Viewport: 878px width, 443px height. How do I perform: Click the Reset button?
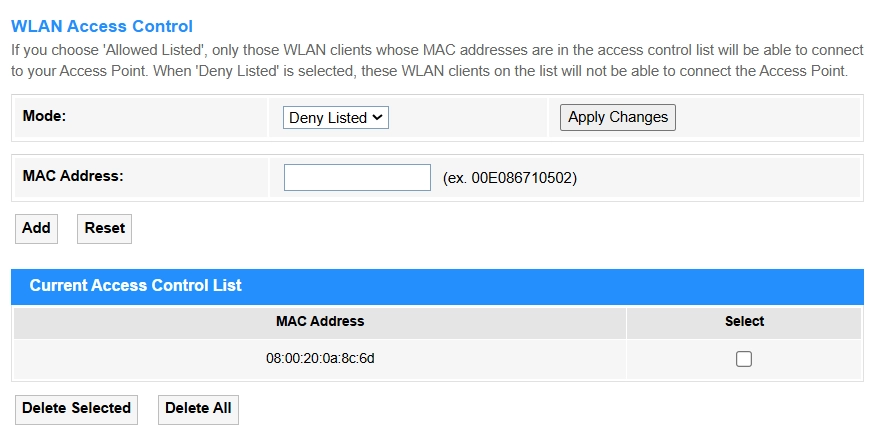104,229
